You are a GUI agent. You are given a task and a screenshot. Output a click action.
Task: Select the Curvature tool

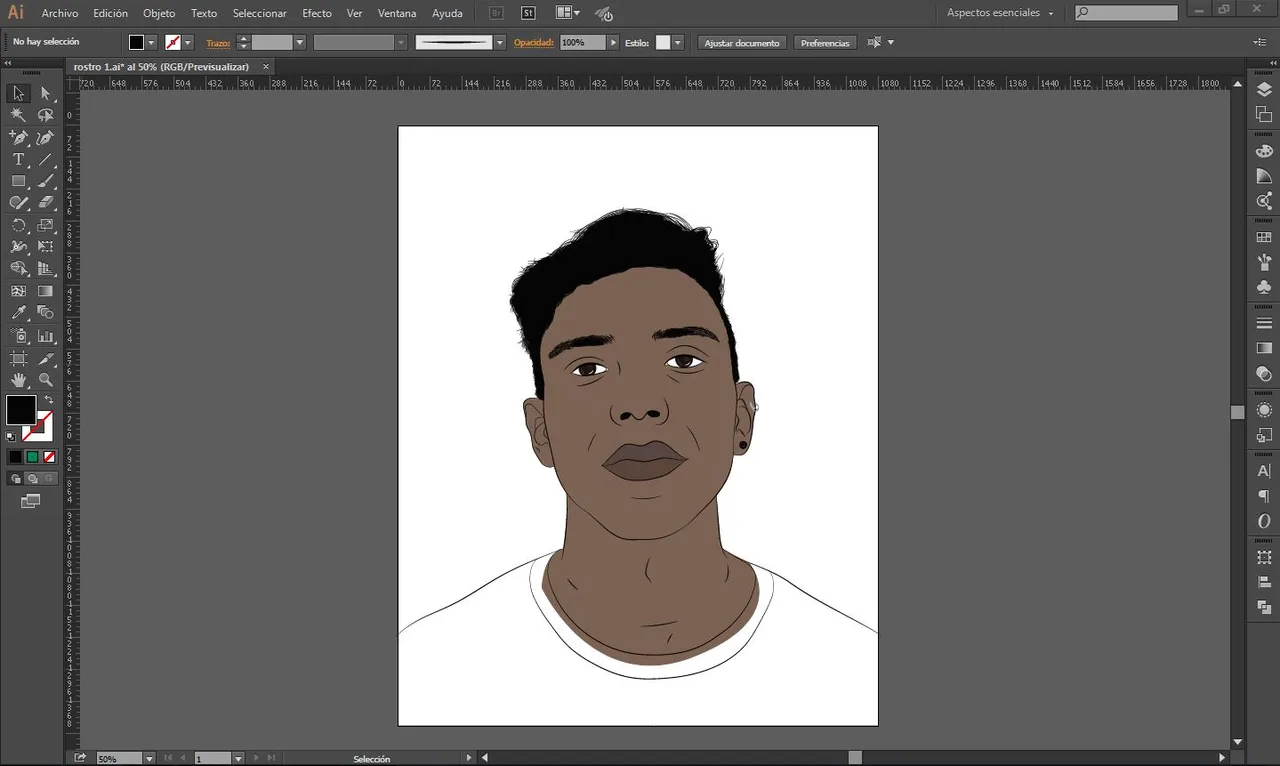pyautogui.click(x=45, y=138)
